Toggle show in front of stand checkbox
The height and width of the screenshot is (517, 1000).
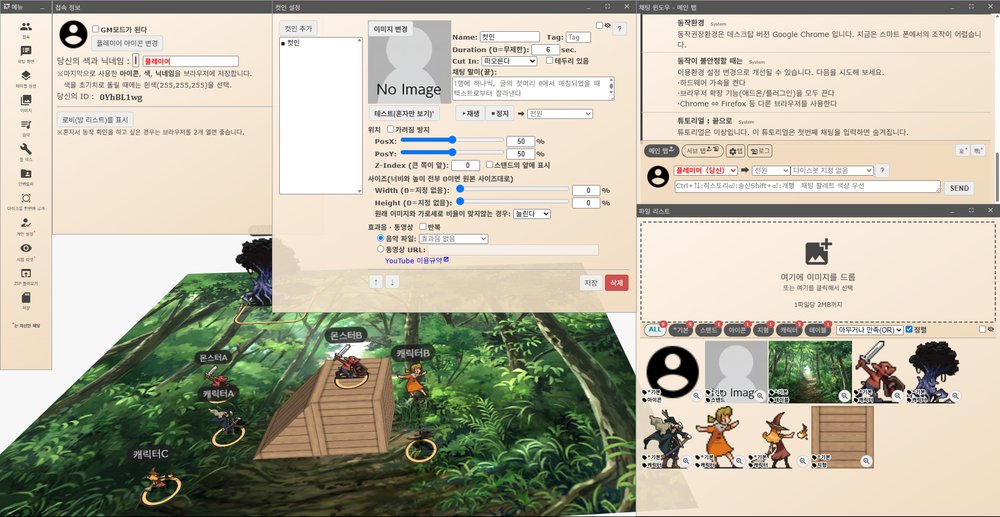(x=489, y=165)
